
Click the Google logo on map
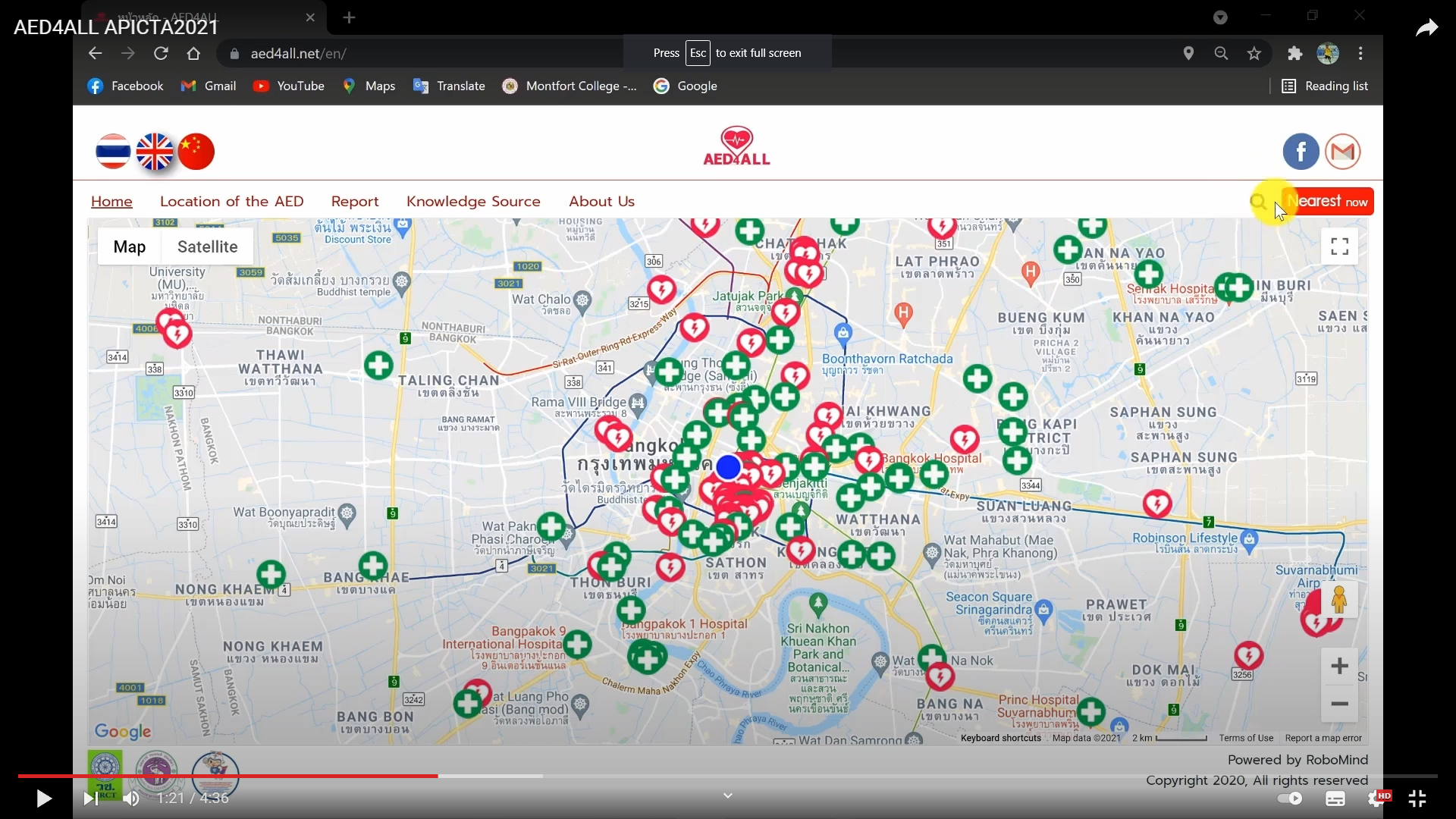coord(123,731)
